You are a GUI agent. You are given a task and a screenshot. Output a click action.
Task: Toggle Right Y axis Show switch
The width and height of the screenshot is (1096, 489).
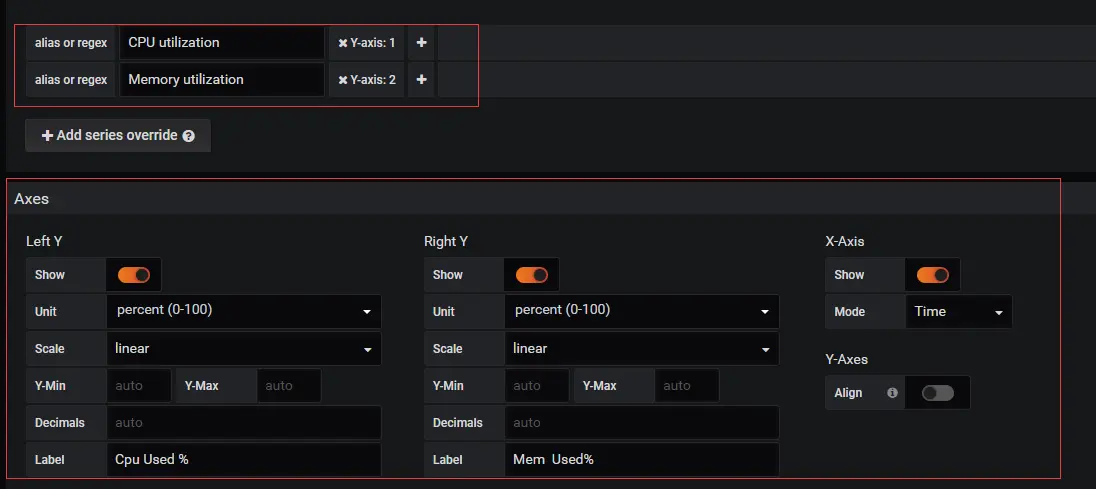[532, 275]
